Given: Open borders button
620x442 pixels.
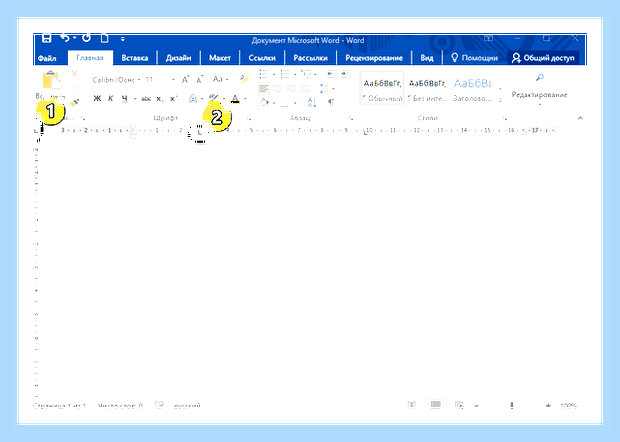Looking at the screenshot, I should pos(285,103).
